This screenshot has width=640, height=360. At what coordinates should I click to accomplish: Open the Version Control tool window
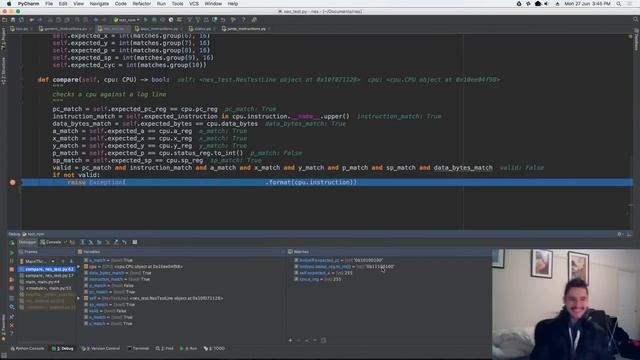100,349
